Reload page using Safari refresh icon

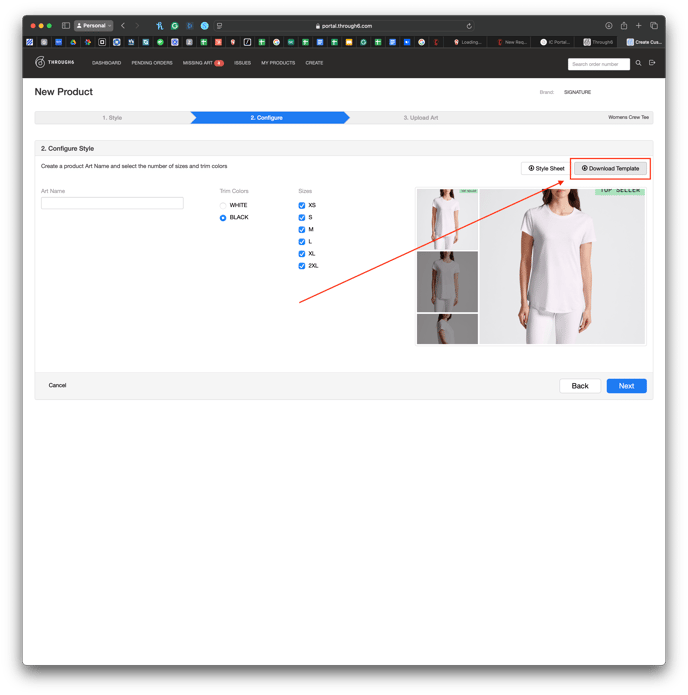tap(469, 26)
